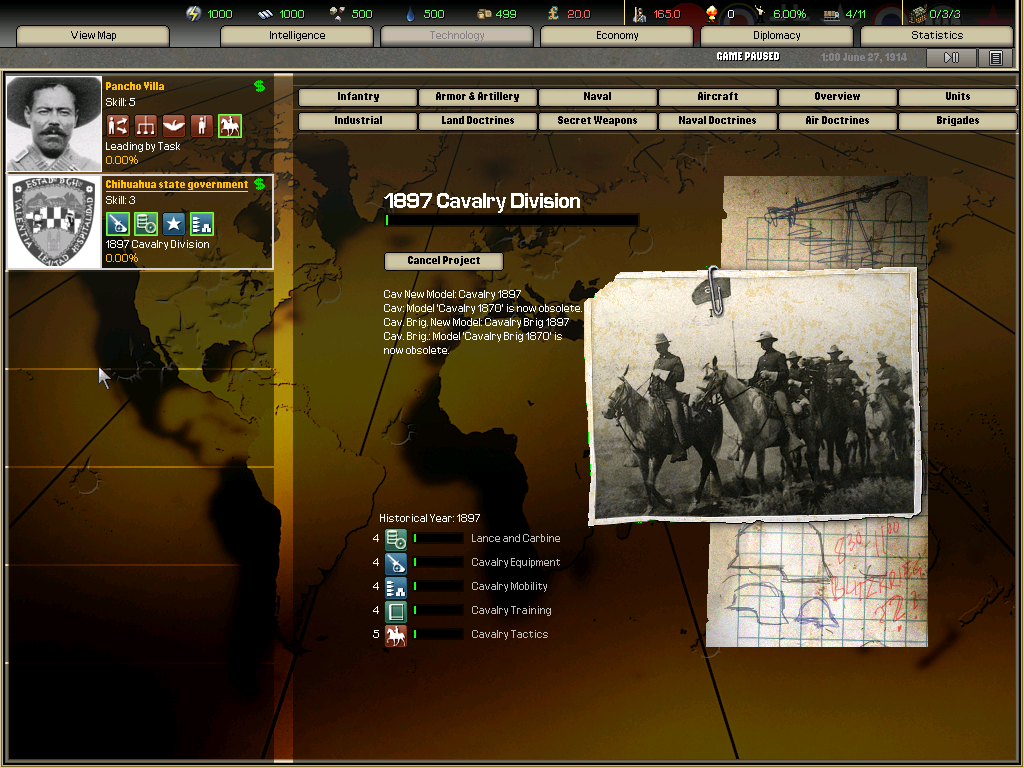The width and height of the screenshot is (1024, 768).
Task: Open the Diplomacy tab
Action: tap(777, 36)
